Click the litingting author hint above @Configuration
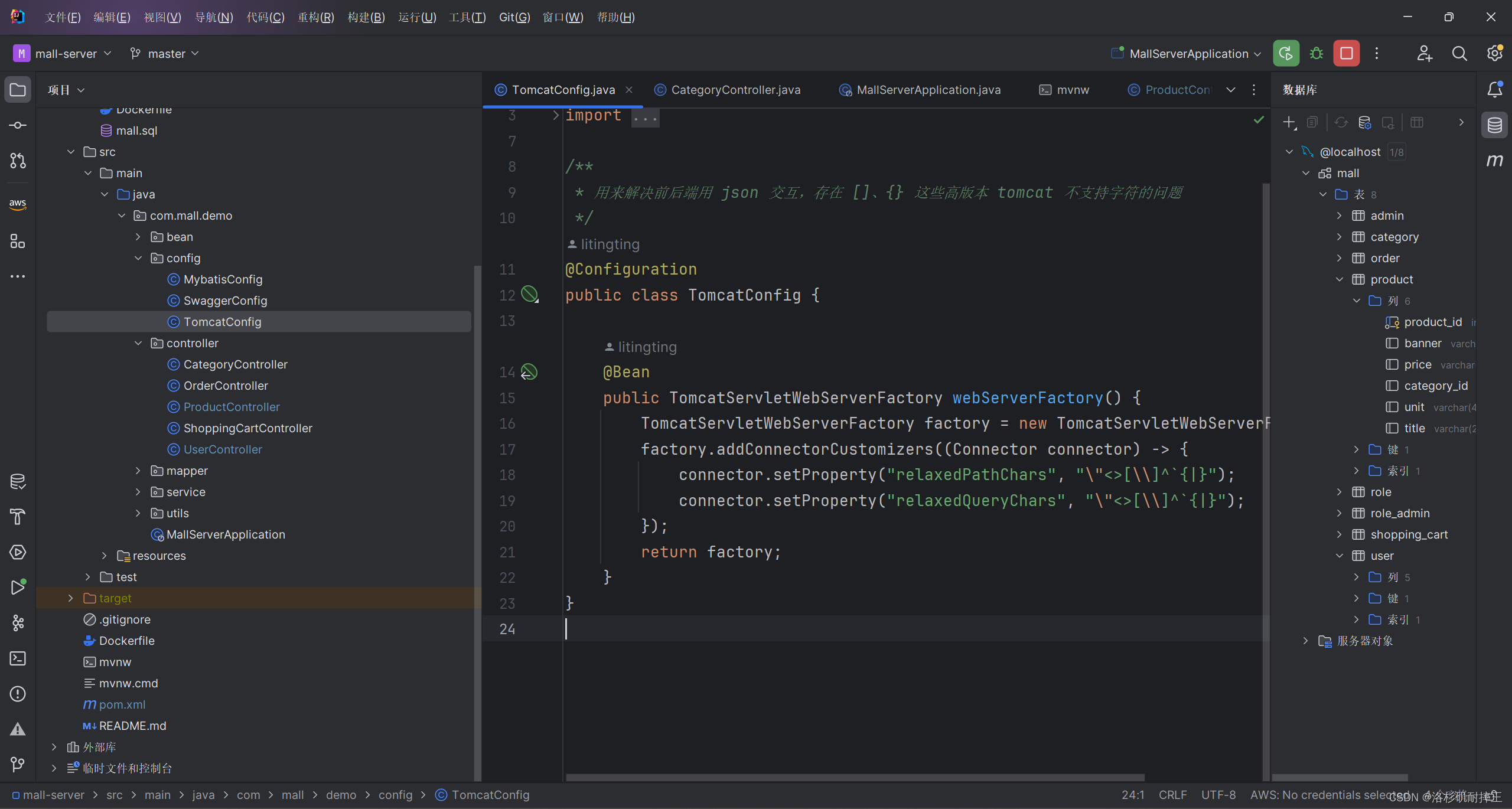 (604, 244)
